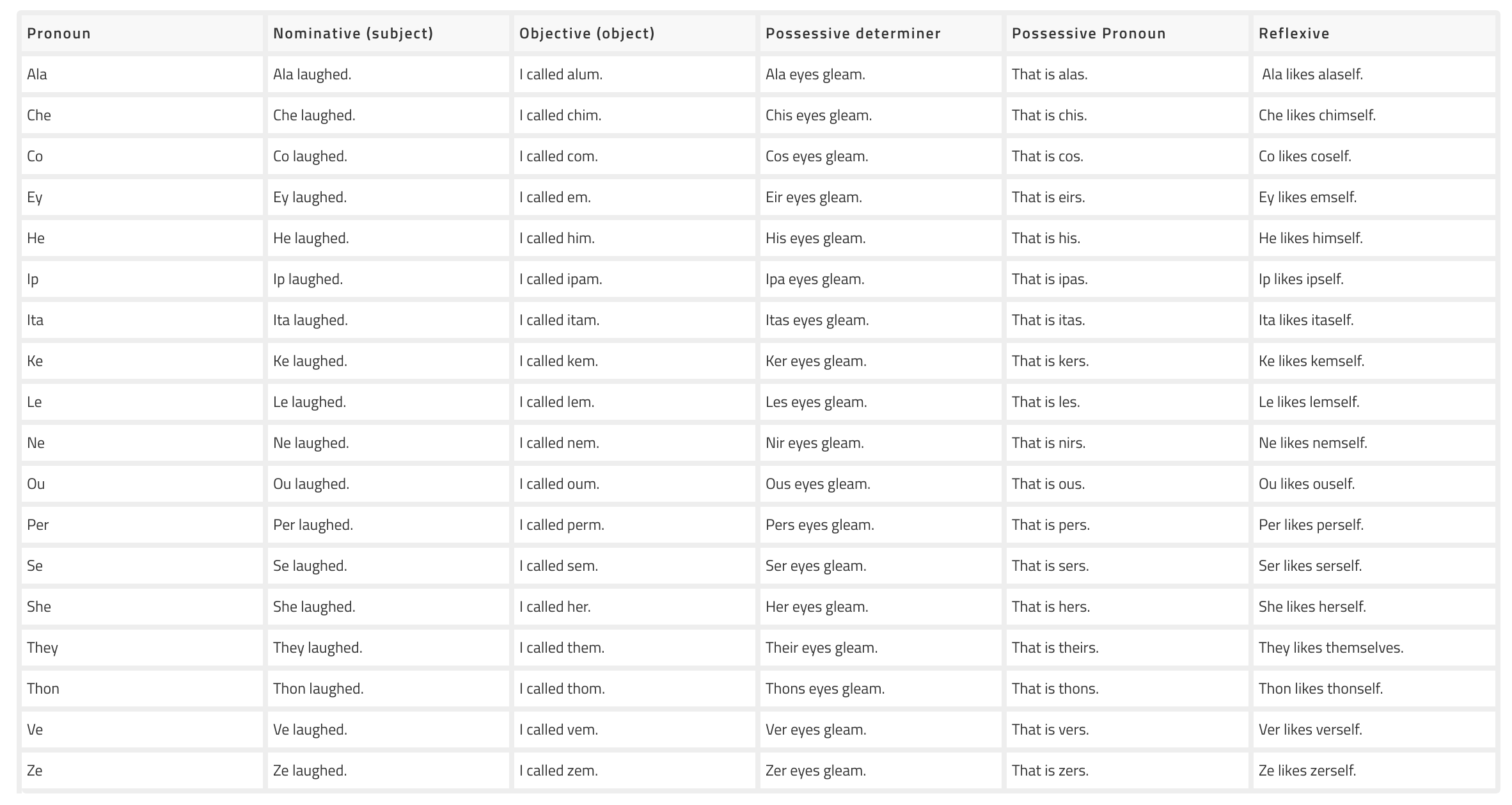This screenshot has width=1512, height=805.
Task: Click the "Thons eyes gleam." cell
Action: (x=825, y=689)
